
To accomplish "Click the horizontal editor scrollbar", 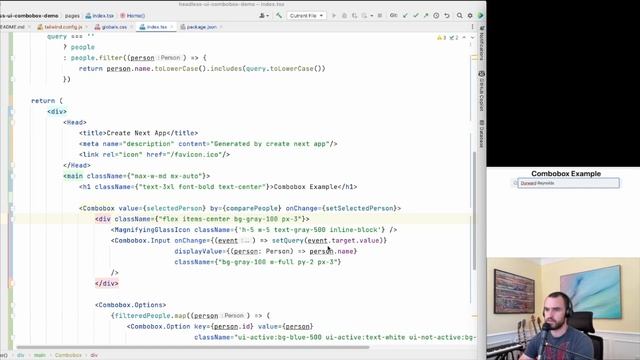I will point(193,348).
